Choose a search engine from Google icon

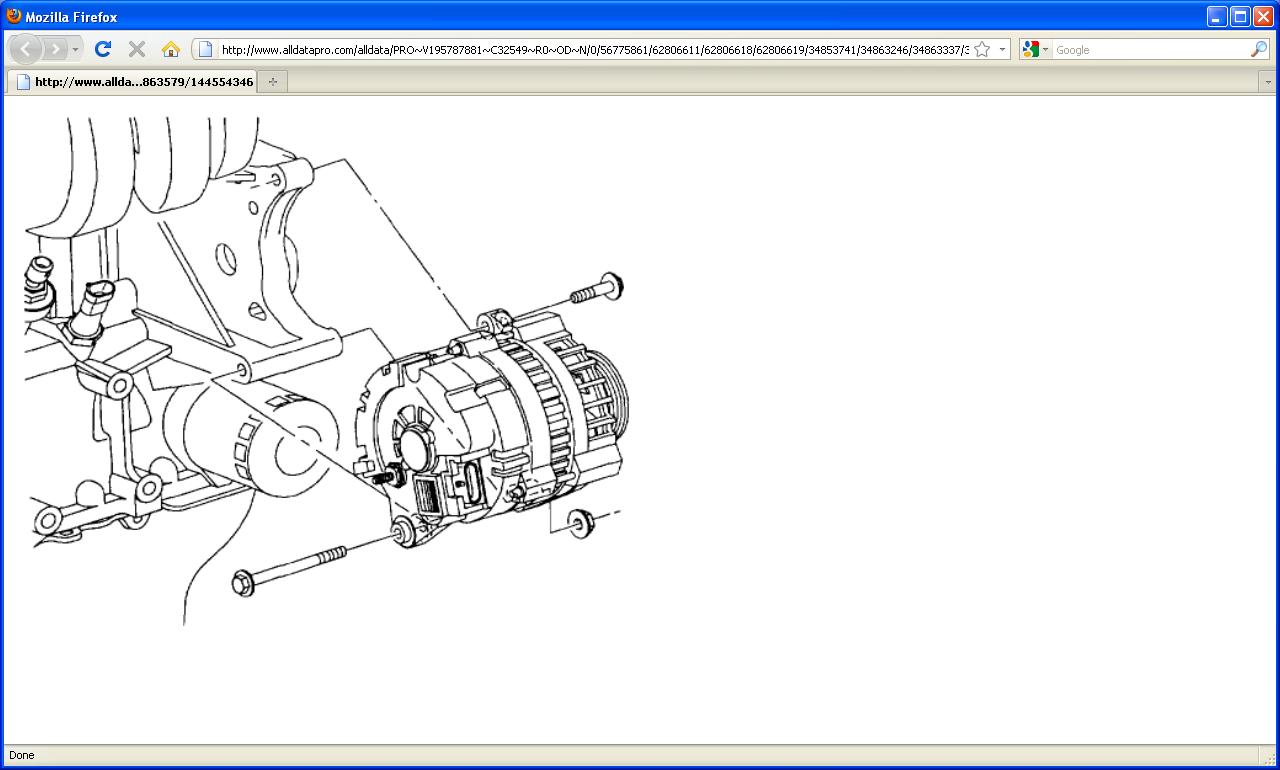pos(1036,49)
